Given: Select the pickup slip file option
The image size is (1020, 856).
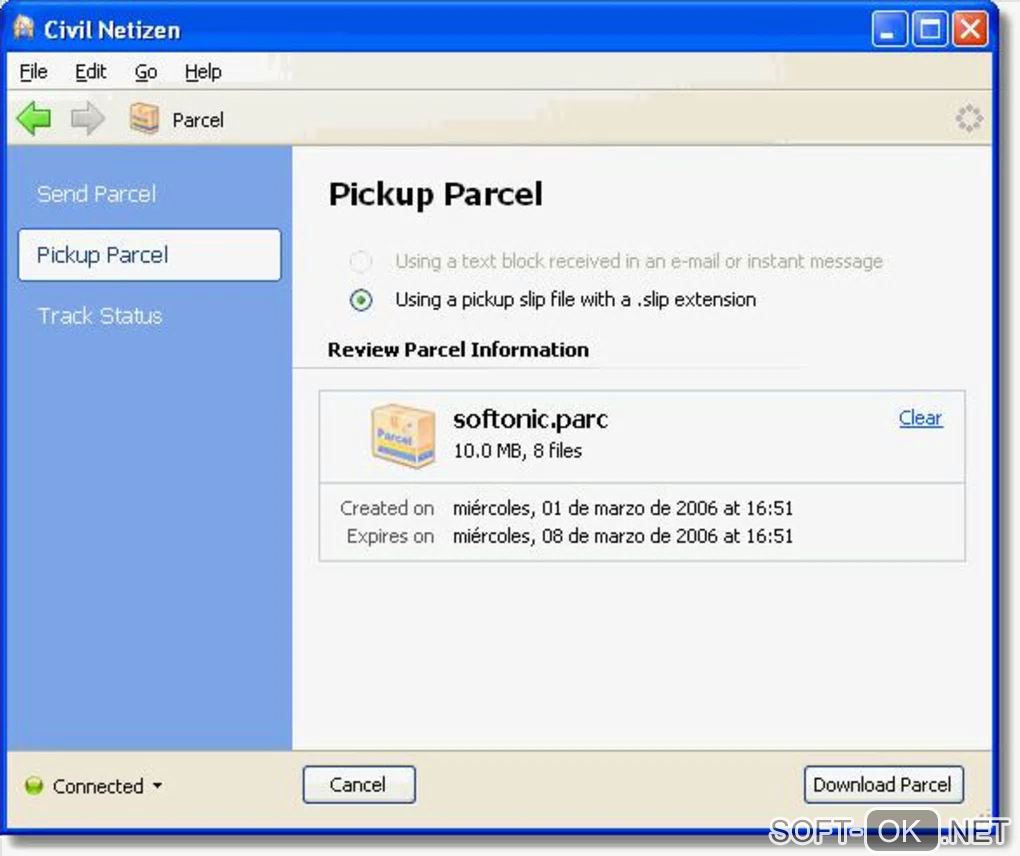Looking at the screenshot, I should (x=360, y=300).
